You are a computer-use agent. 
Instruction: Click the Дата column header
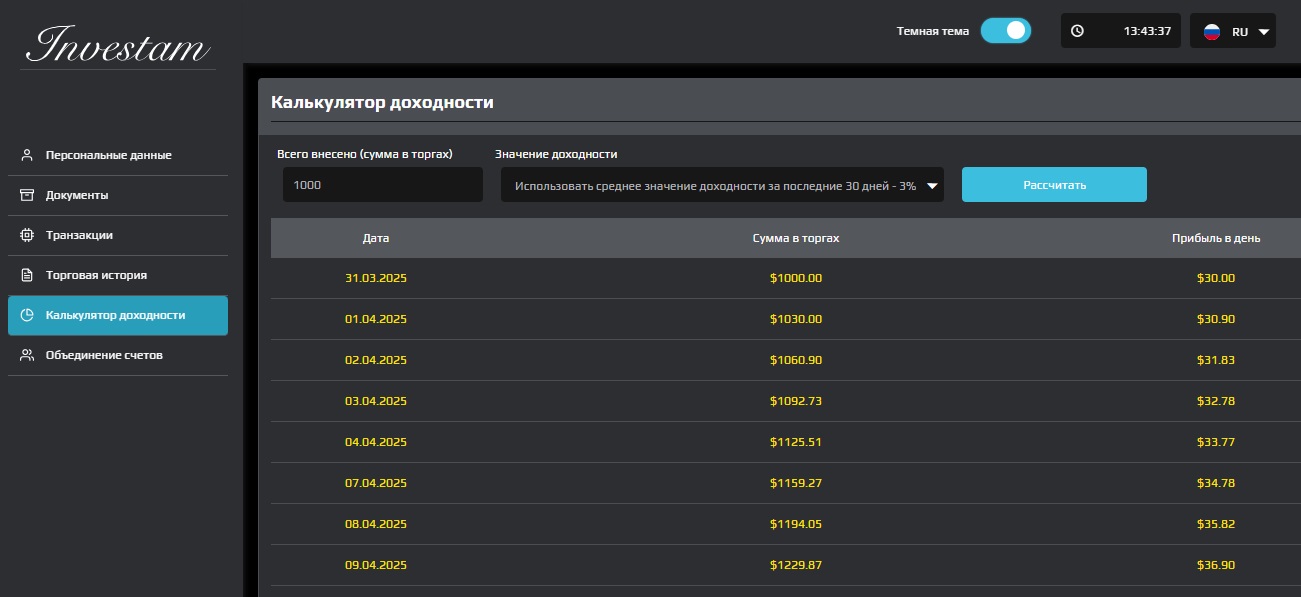pyautogui.click(x=375, y=238)
